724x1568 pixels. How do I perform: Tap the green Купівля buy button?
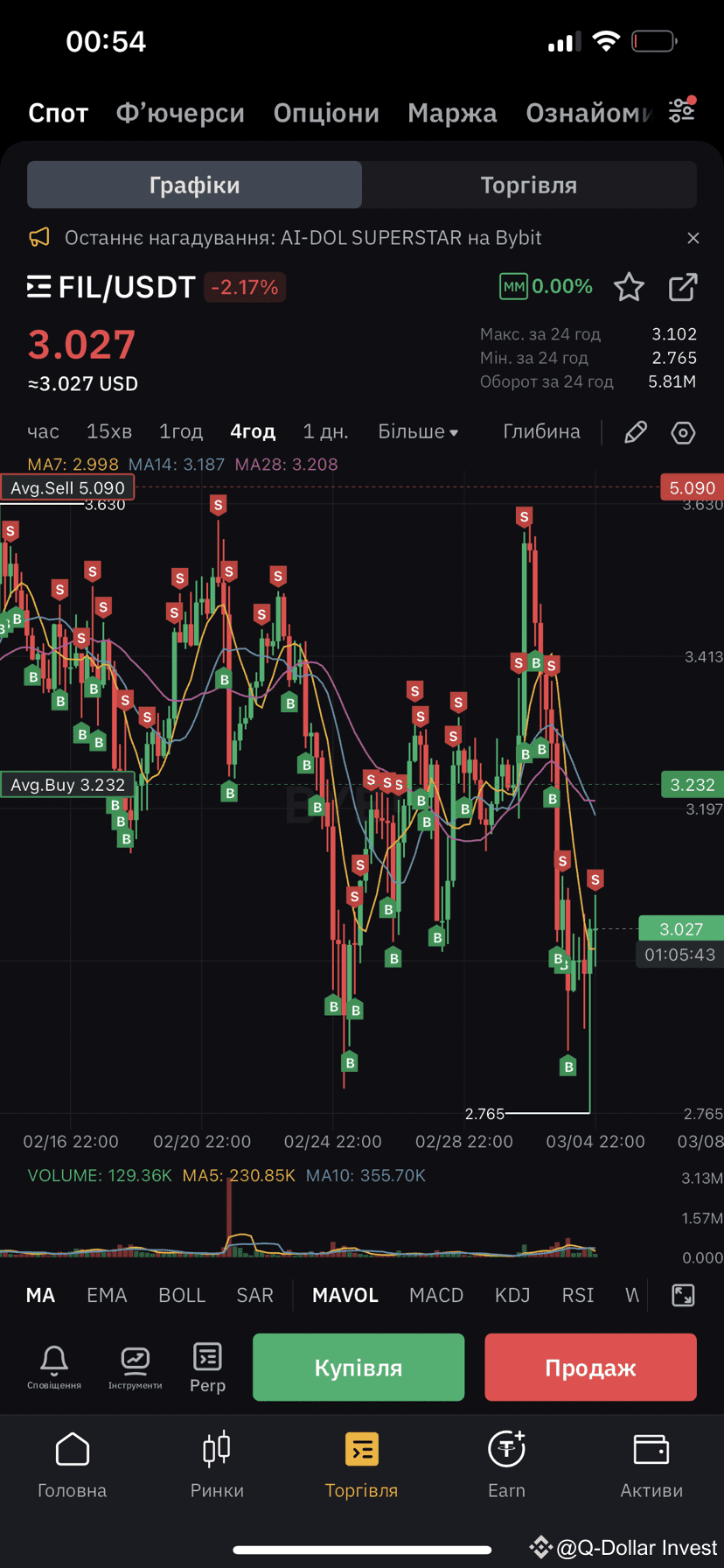pos(359,1368)
